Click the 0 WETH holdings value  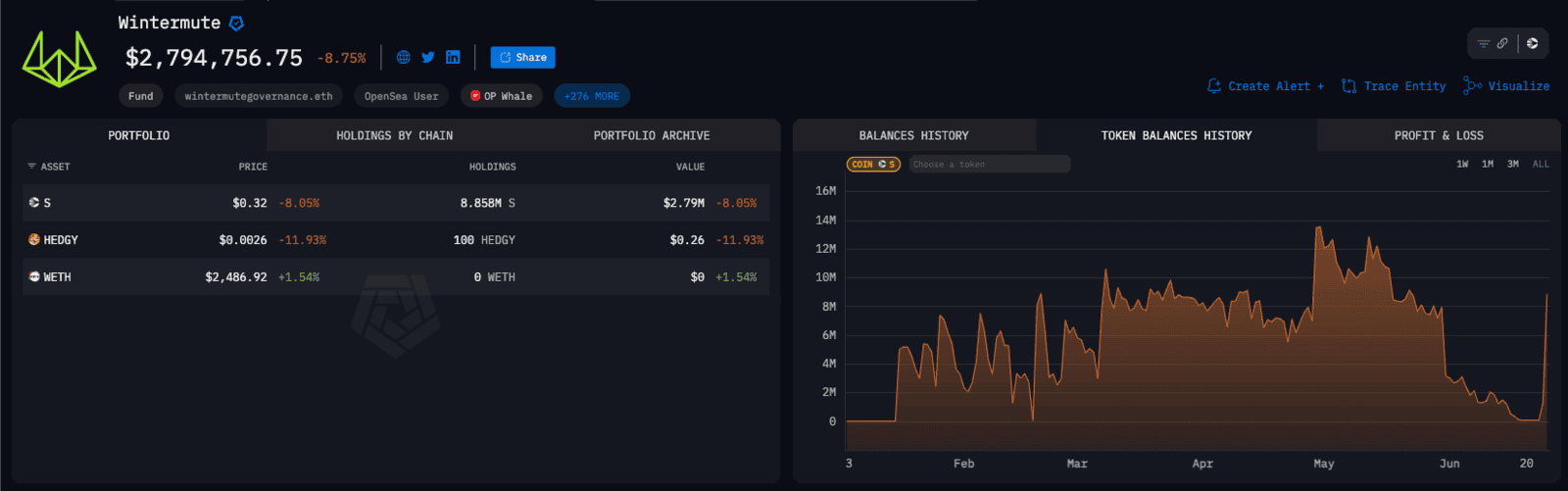point(494,277)
